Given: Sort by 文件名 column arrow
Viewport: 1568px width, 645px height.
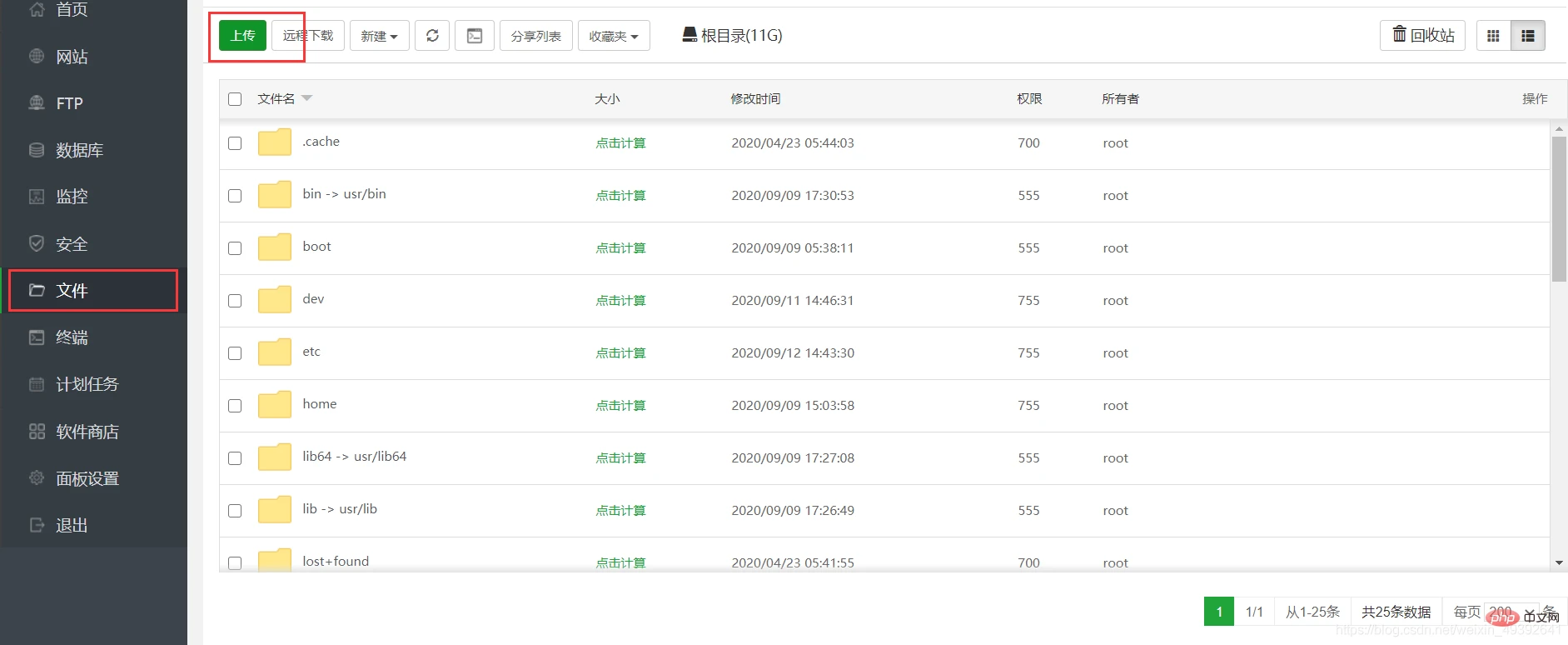Looking at the screenshot, I should point(306,98).
